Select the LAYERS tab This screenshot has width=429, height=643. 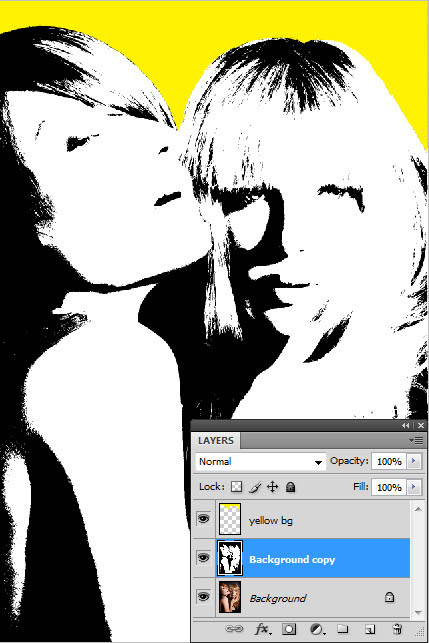[x=216, y=440]
